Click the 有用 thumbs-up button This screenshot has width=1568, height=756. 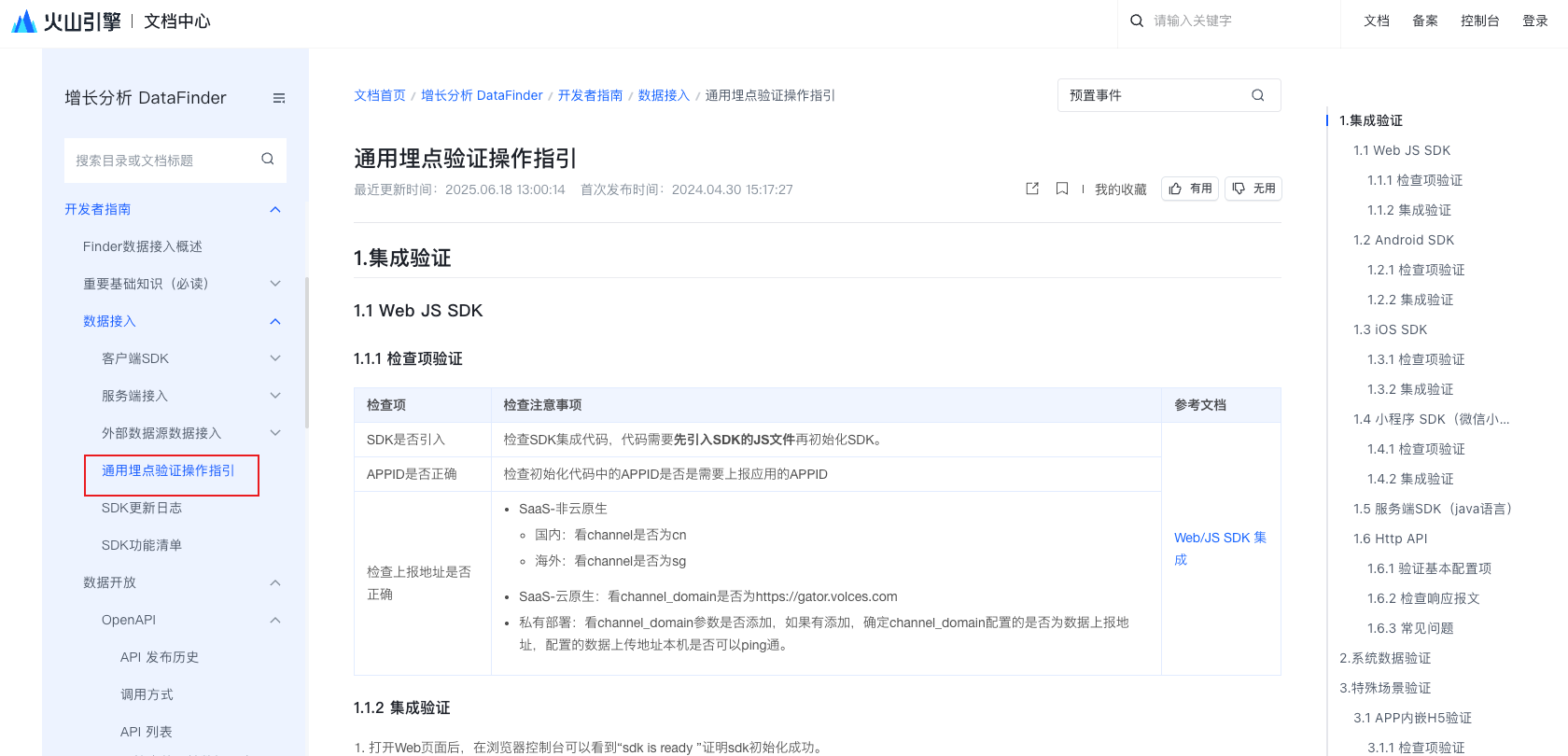pyautogui.click(x=1190, y=189)
